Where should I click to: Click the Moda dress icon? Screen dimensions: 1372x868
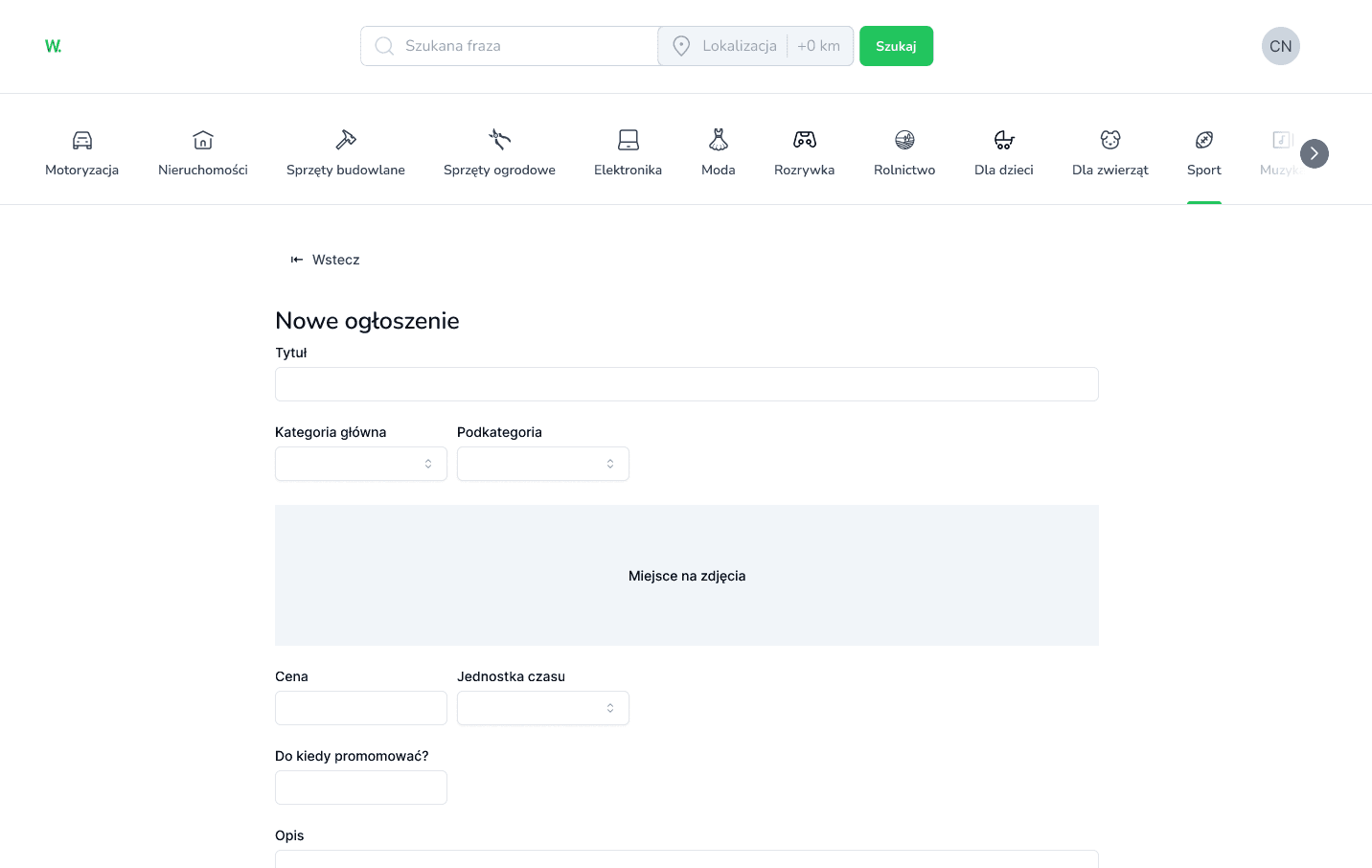tap(718, 139)
